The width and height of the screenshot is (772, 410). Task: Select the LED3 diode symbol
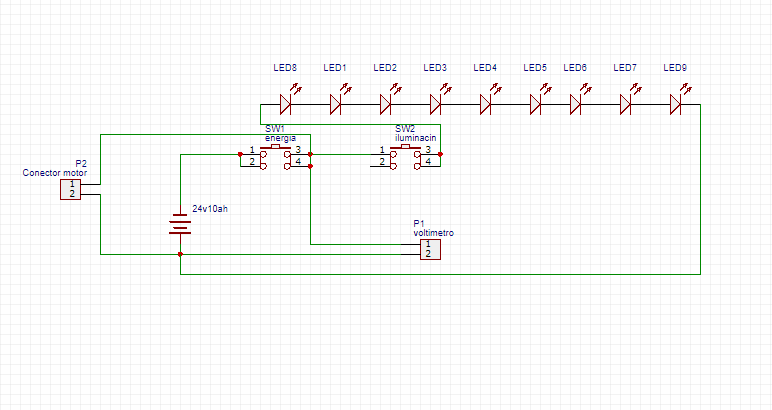pos(435,103)
